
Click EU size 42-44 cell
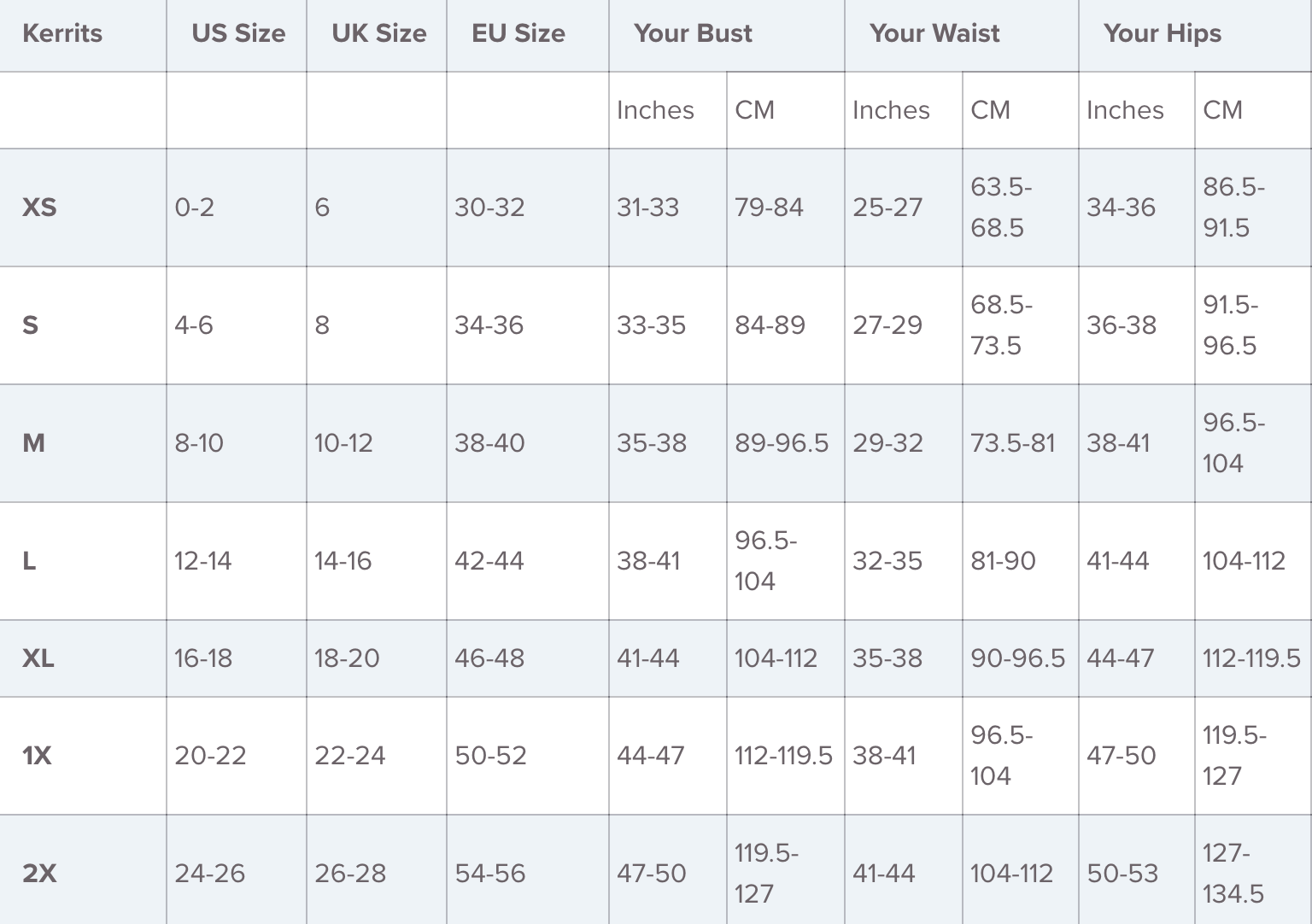489,561
